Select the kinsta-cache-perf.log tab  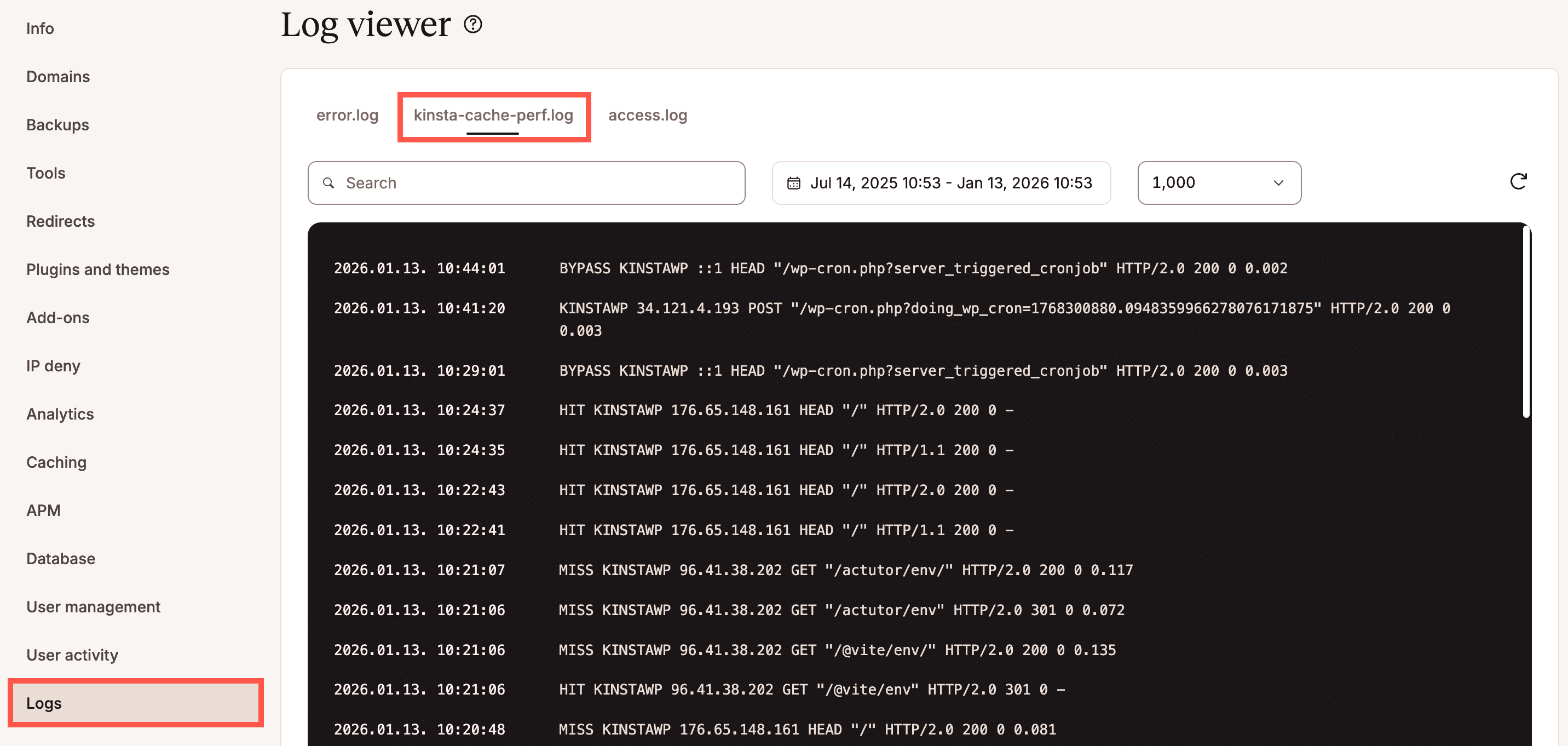pos(493,115)
